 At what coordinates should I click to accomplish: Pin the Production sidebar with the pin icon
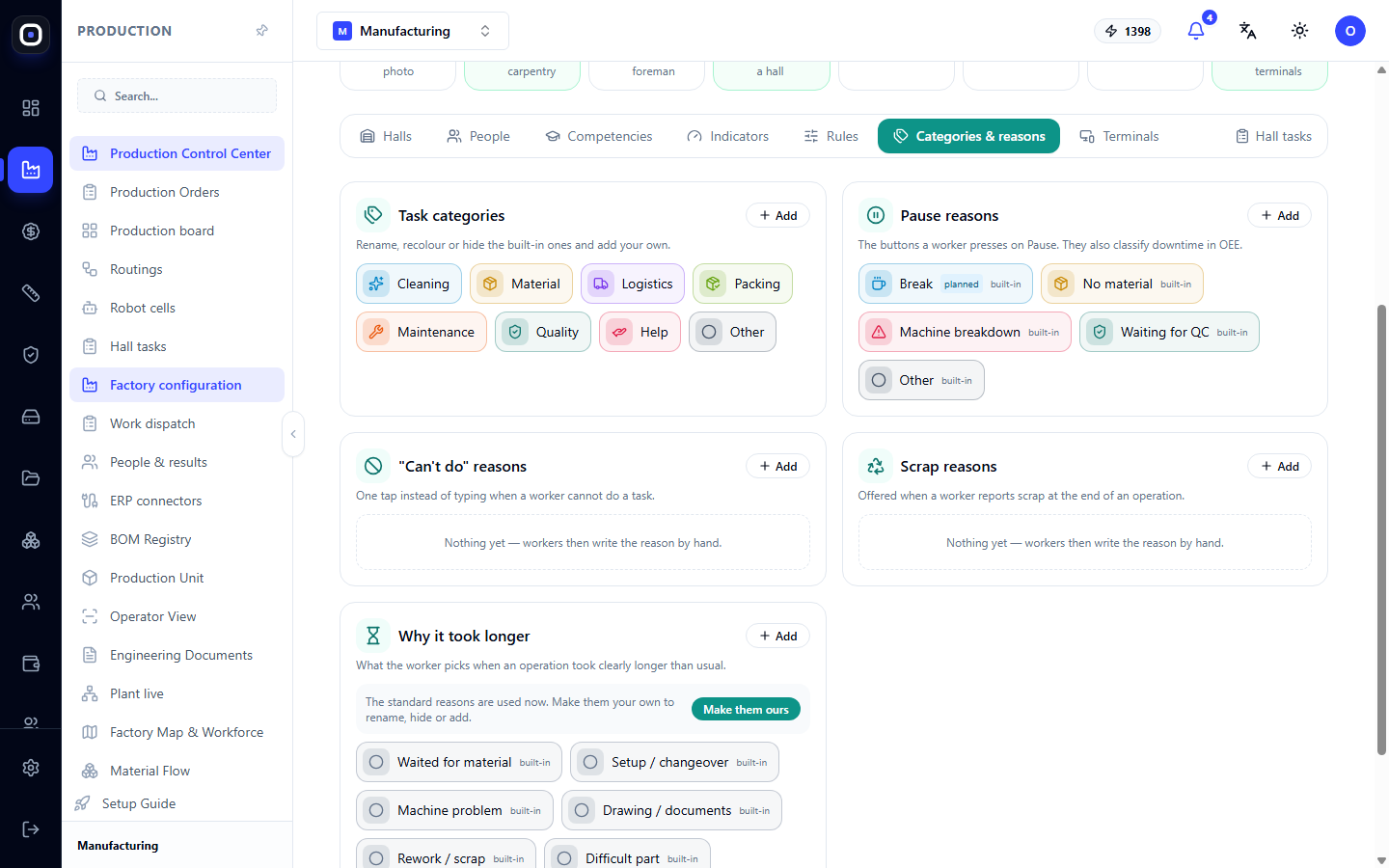pyautogui.click(x=261, y=31)
